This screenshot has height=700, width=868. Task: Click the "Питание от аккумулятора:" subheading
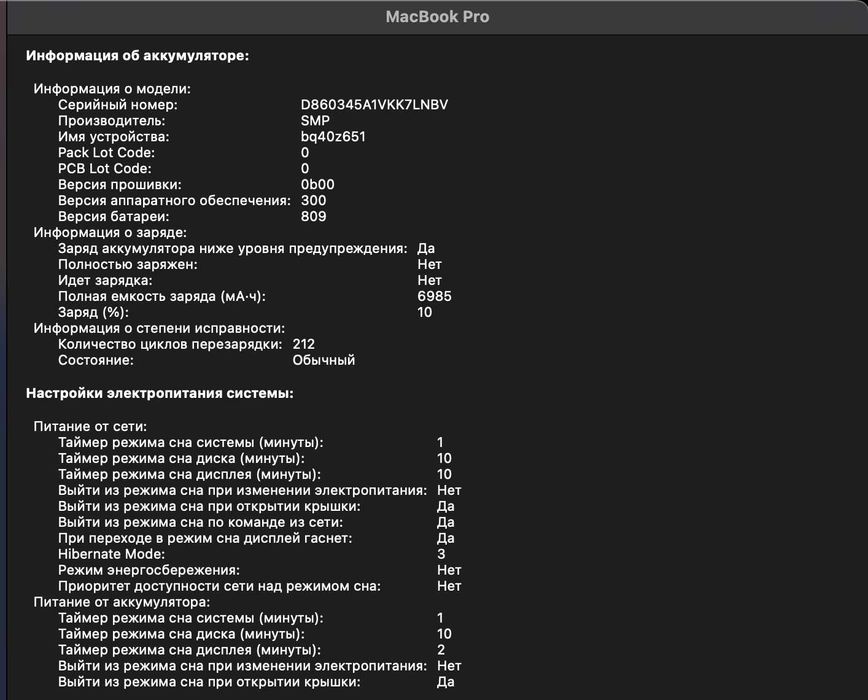tap(122, 602)
